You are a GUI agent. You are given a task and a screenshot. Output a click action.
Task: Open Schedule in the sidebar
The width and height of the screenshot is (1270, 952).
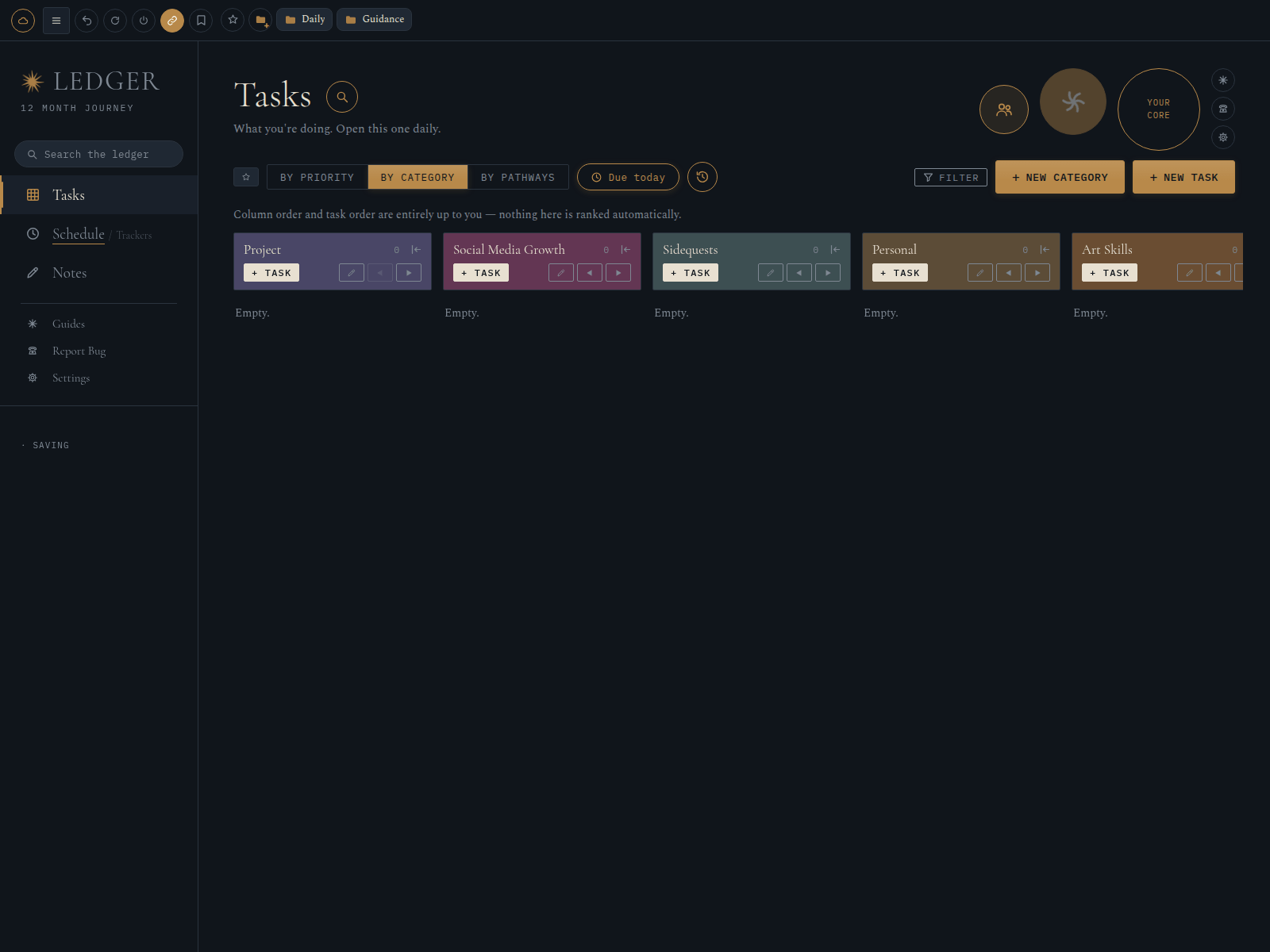pyautogui.click(x=79, y=234)
